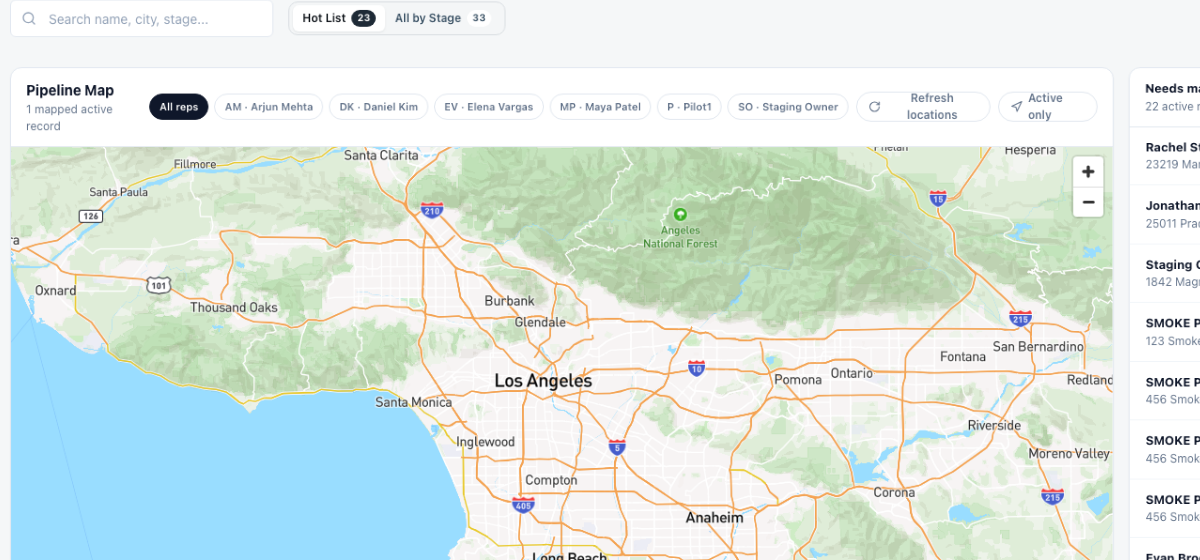Filter map by AM · Arjun Mehta

(269, 107)
